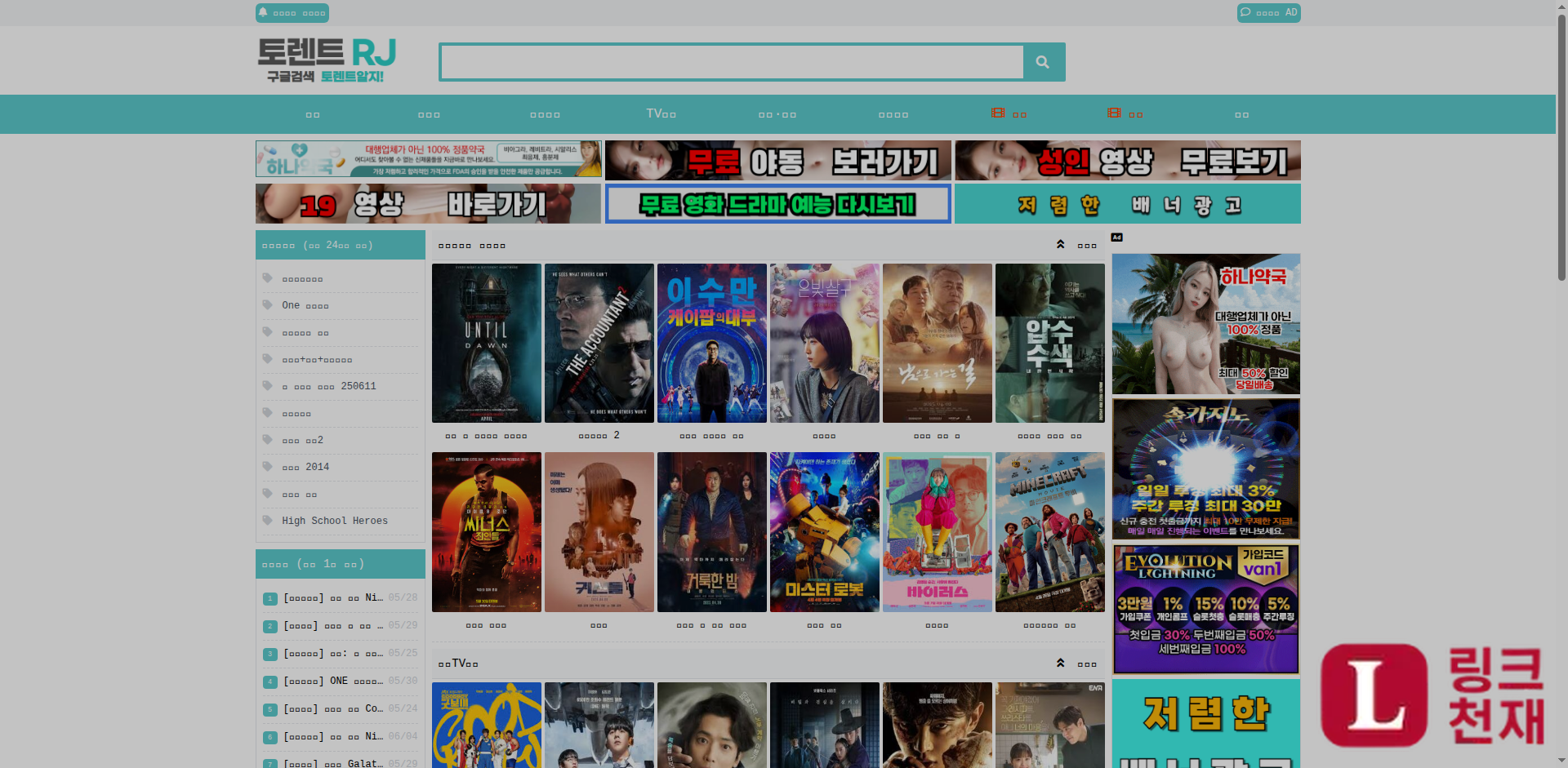
Task: Click the speech bubble AD inquiry icon
Action: [1245, 12]
